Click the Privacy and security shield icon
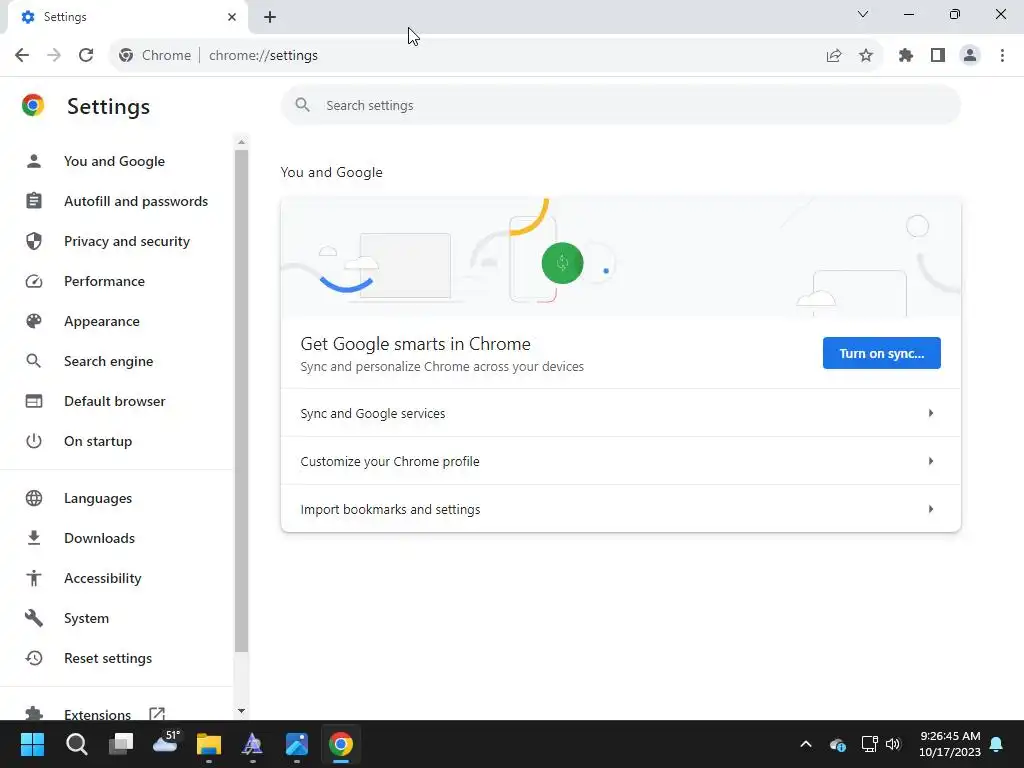The height and width of the screenshot is (768, 1024). point(34,241)
